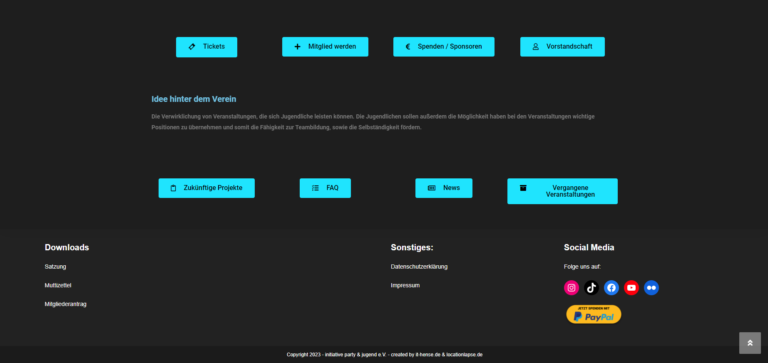Screen dimensions: 768x363
Task: Open the Mitglied werden button
Action: pos(325,47)
